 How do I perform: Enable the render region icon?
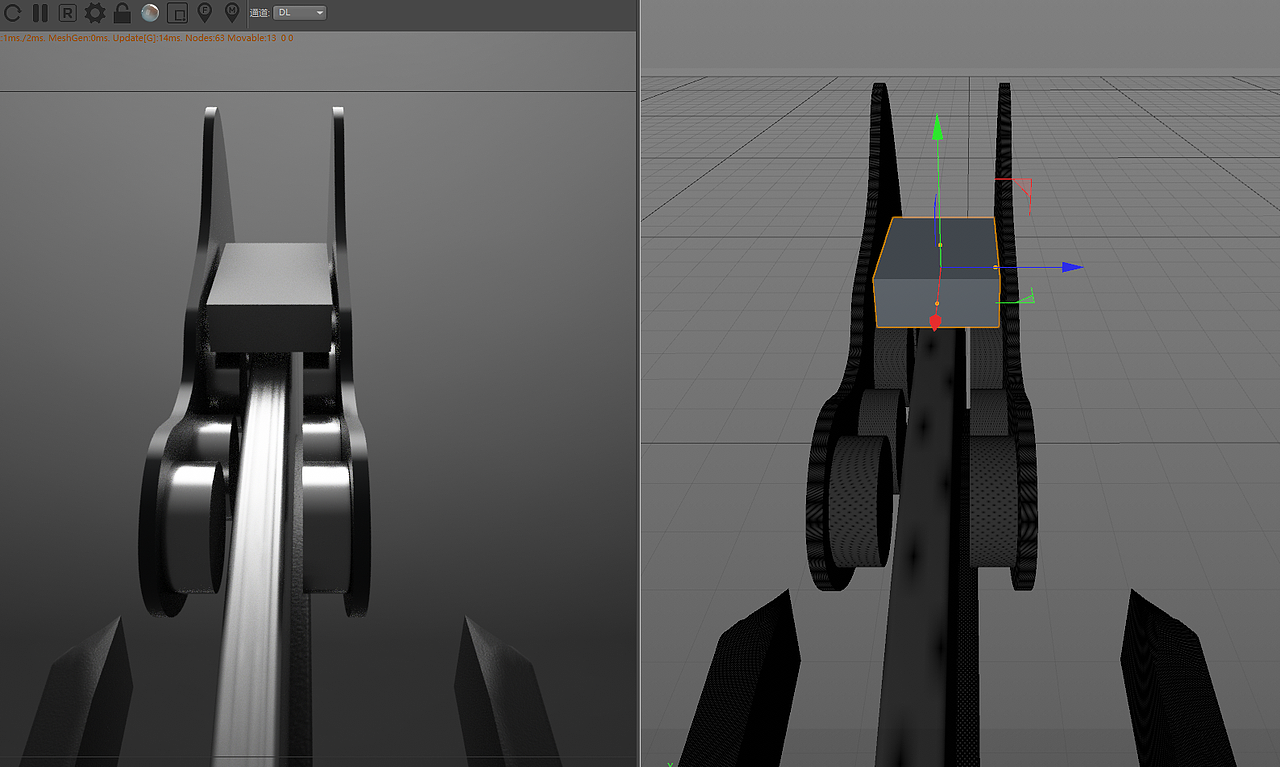coord(177,13)
